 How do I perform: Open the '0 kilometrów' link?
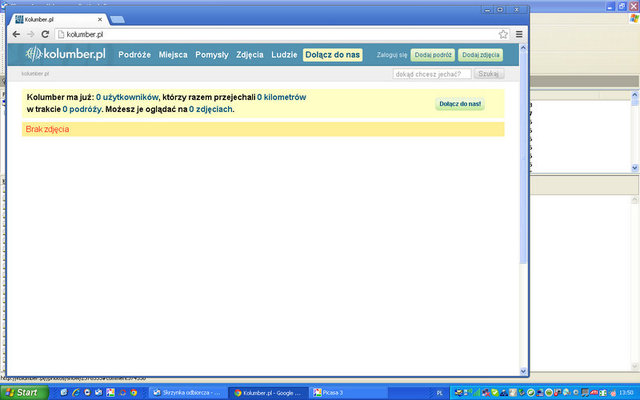tap(282, 97)
